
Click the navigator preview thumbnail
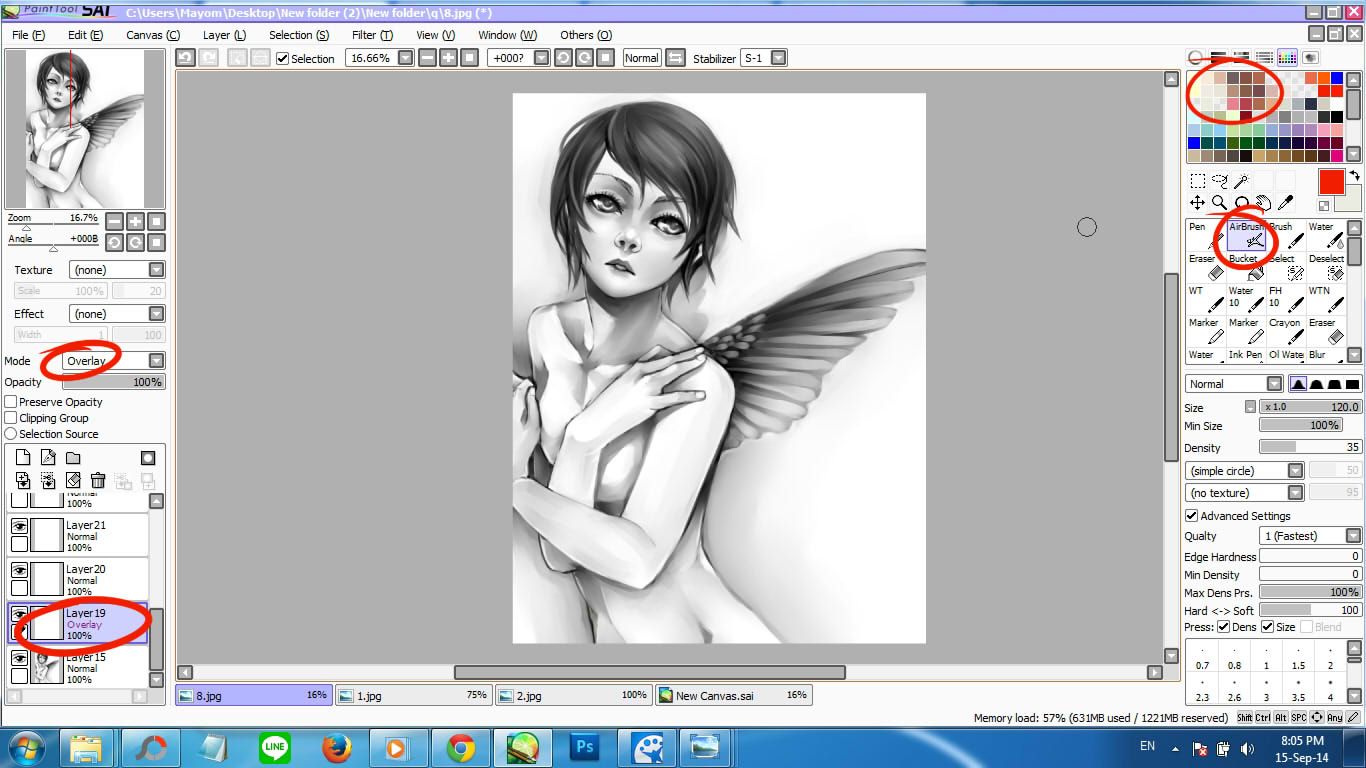(85, 129)
